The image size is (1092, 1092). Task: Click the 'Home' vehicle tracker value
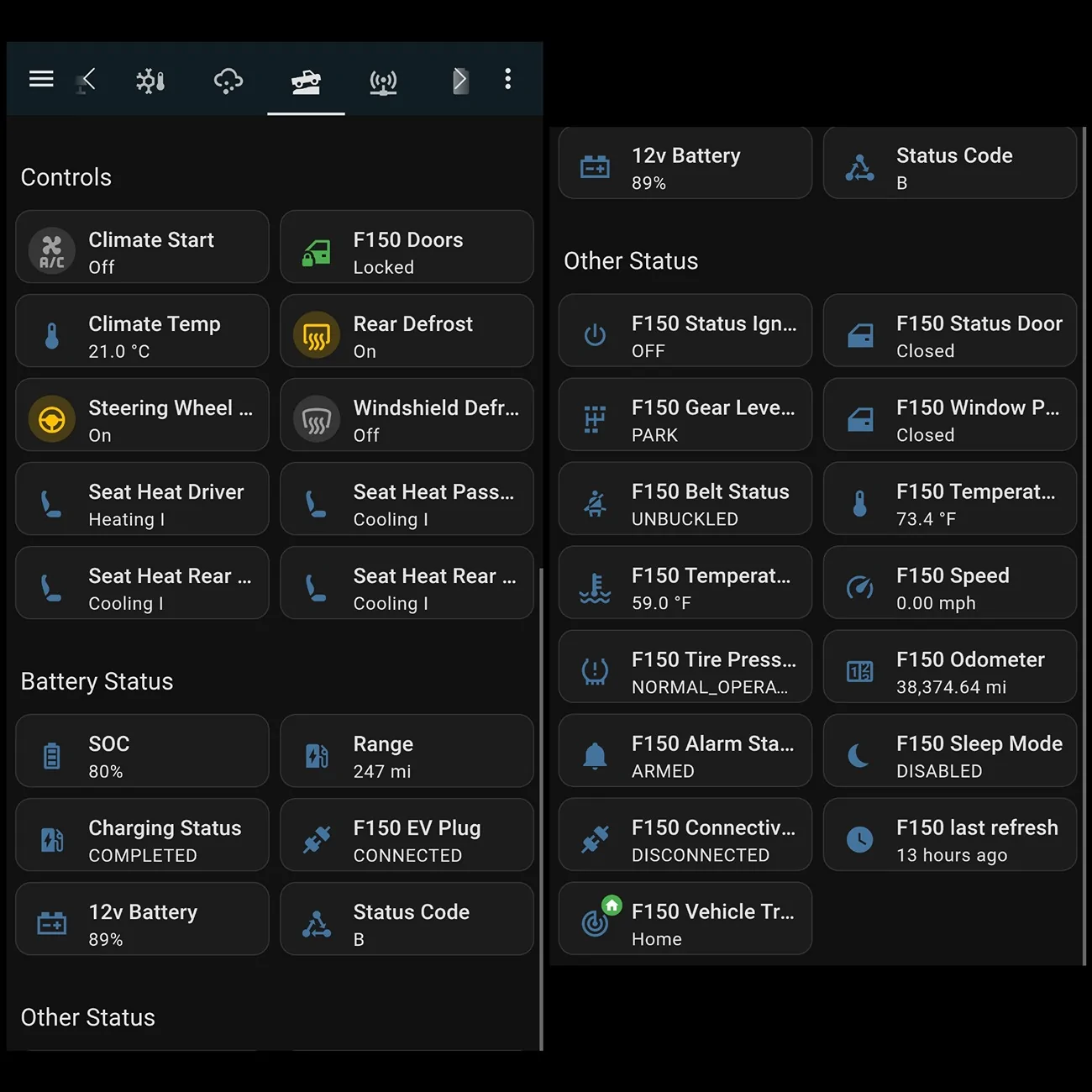tap(657, 940)
